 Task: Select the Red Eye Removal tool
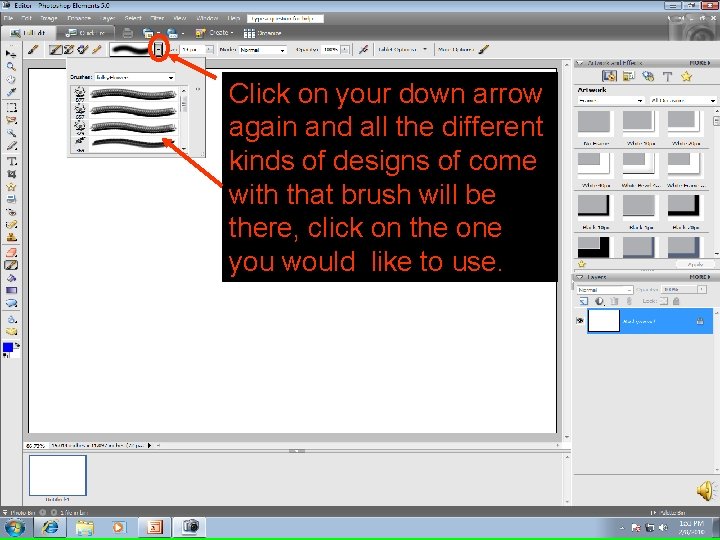coord(11,212)
